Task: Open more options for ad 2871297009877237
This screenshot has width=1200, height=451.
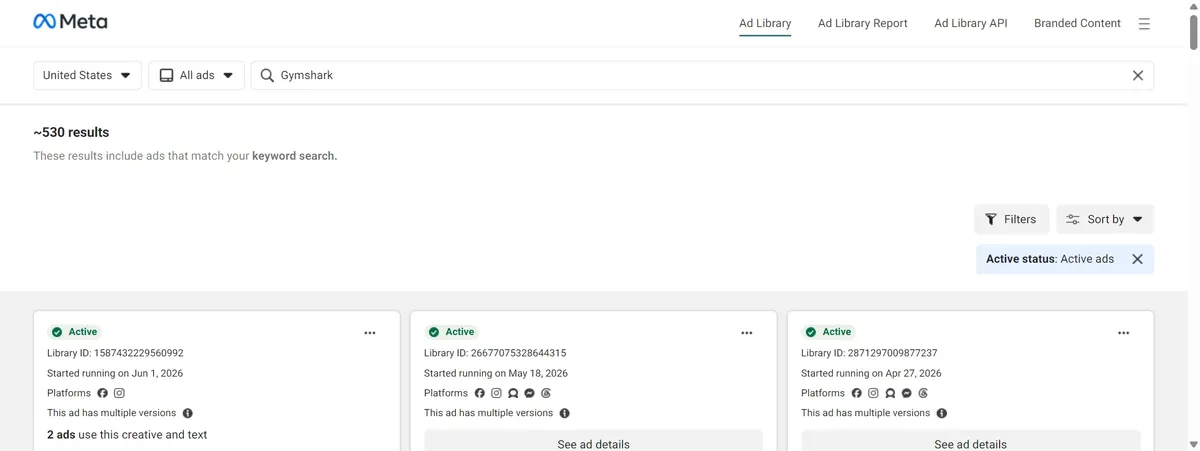Action: [1124, 333]
